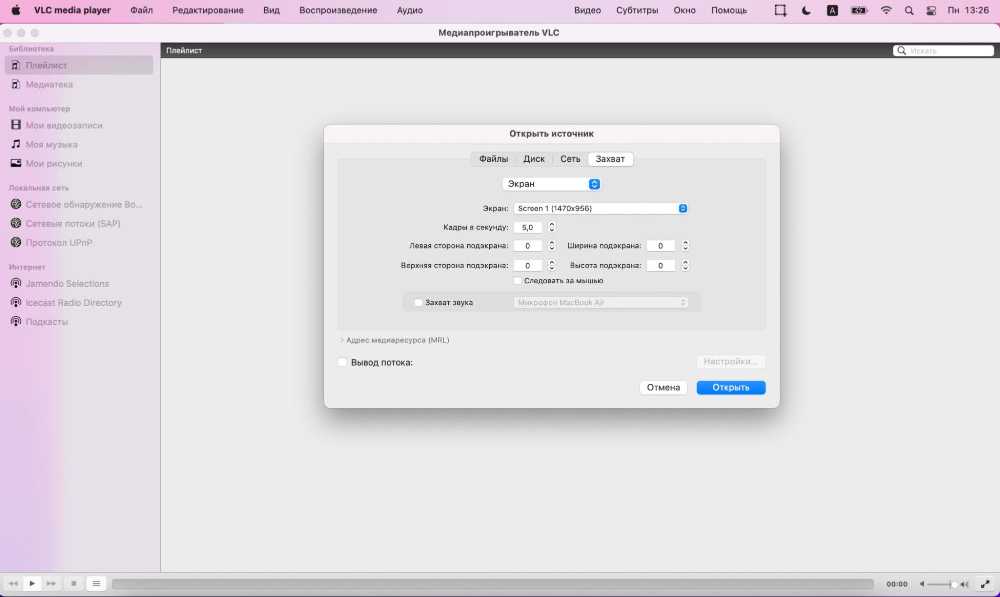
Task: Select Протокол UPnP in the sidebar
Action: [x=58, y=242]
